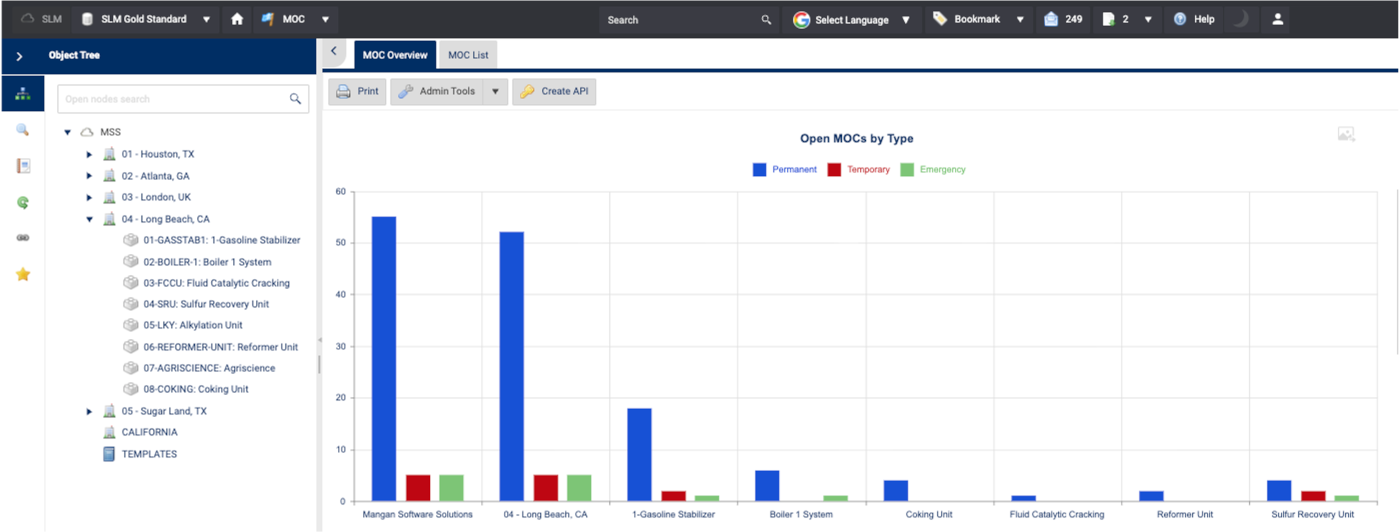Switch to the MOC List tab
The width and height of the screenshot is (1400, 532).
[x=468, y=55]
